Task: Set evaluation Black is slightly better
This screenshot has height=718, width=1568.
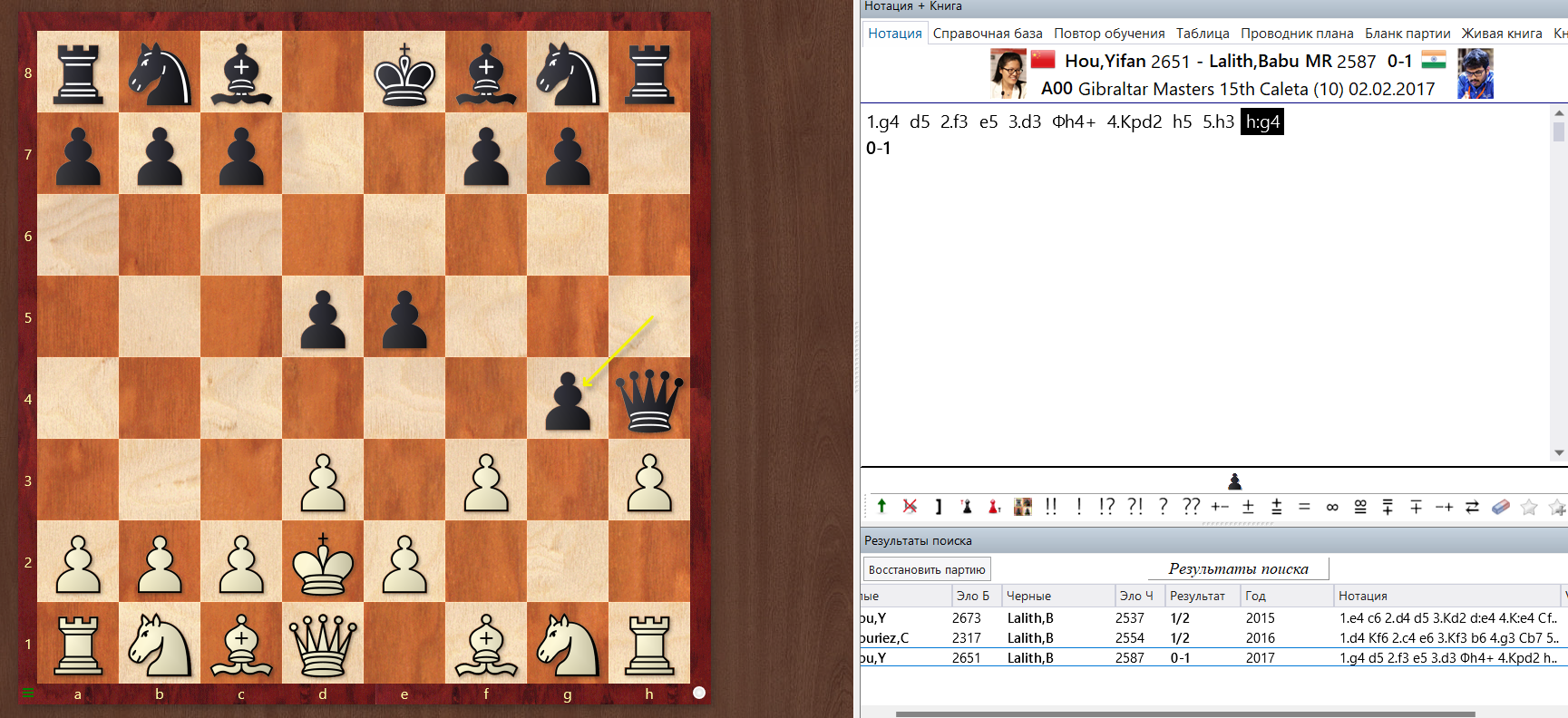Action: 1388,507
